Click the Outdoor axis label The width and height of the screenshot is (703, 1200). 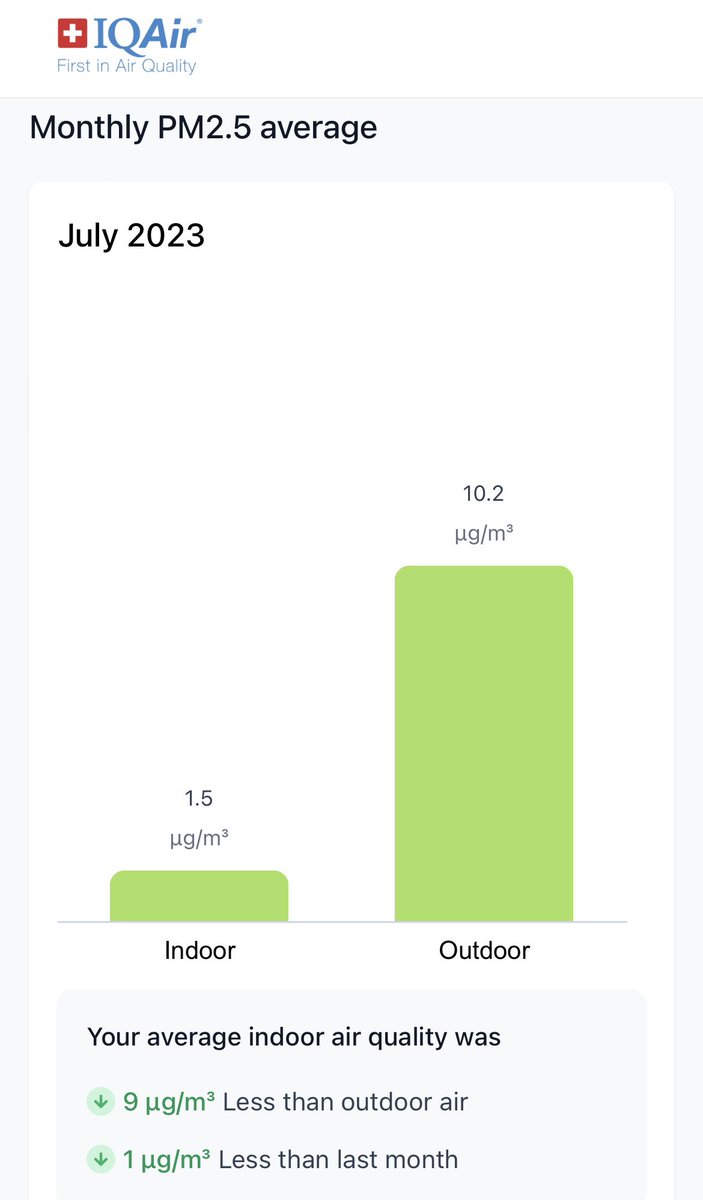point(484,950)
